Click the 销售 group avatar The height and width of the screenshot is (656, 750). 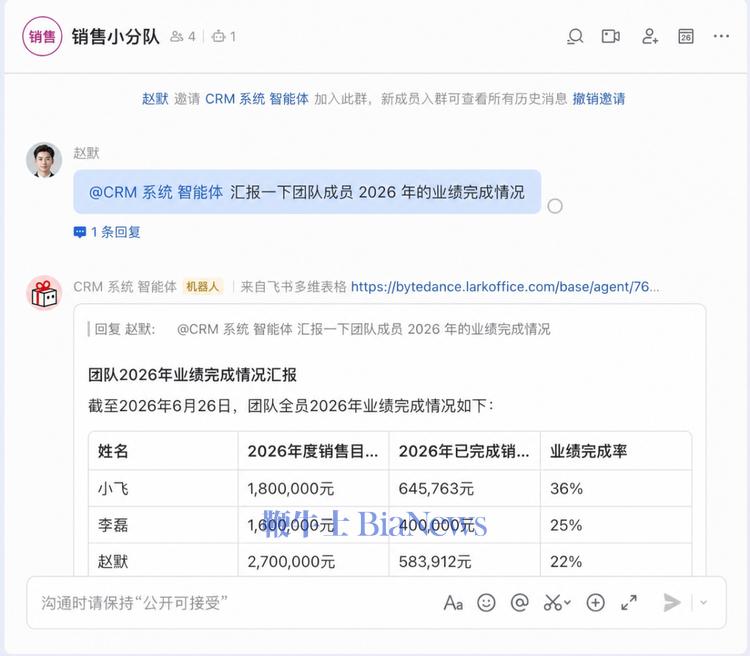(x=42, y=36)
